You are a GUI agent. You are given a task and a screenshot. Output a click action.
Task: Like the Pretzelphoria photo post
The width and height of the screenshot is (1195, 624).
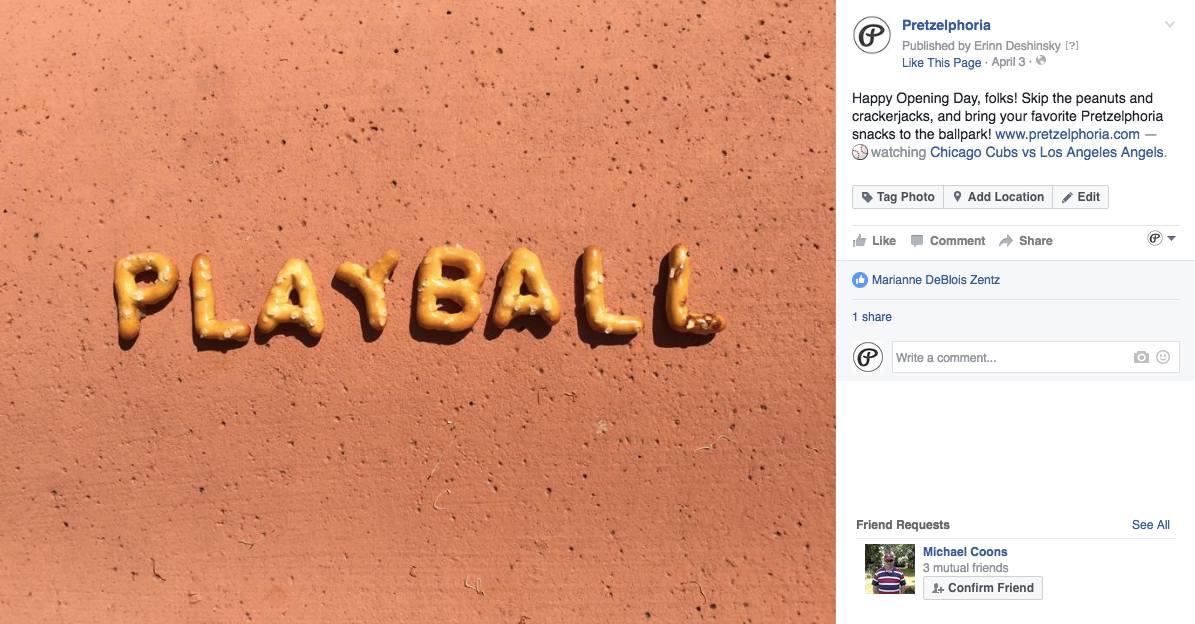click(x=874, y=241)
